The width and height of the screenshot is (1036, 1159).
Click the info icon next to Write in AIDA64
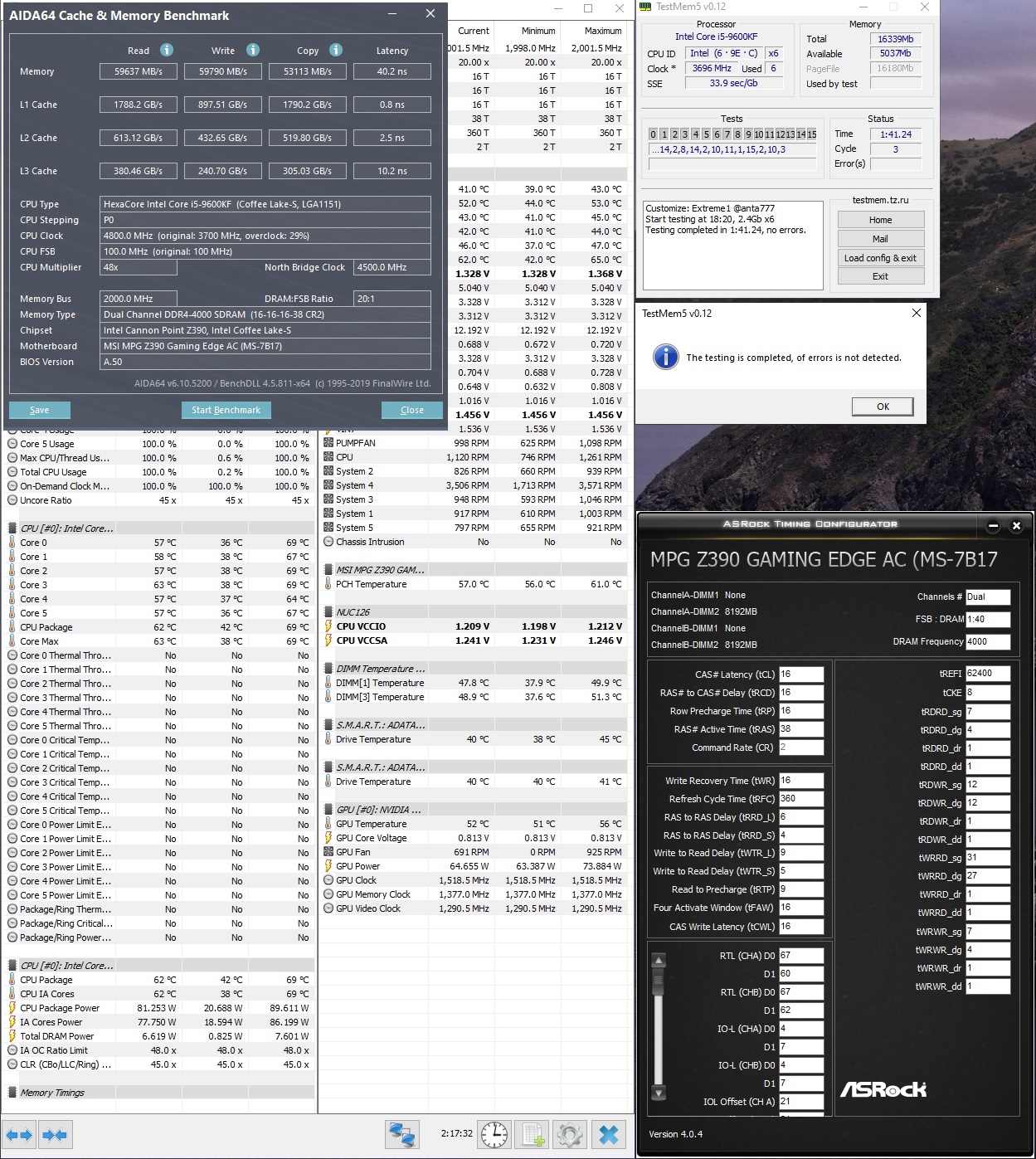[x=253, y=50]
